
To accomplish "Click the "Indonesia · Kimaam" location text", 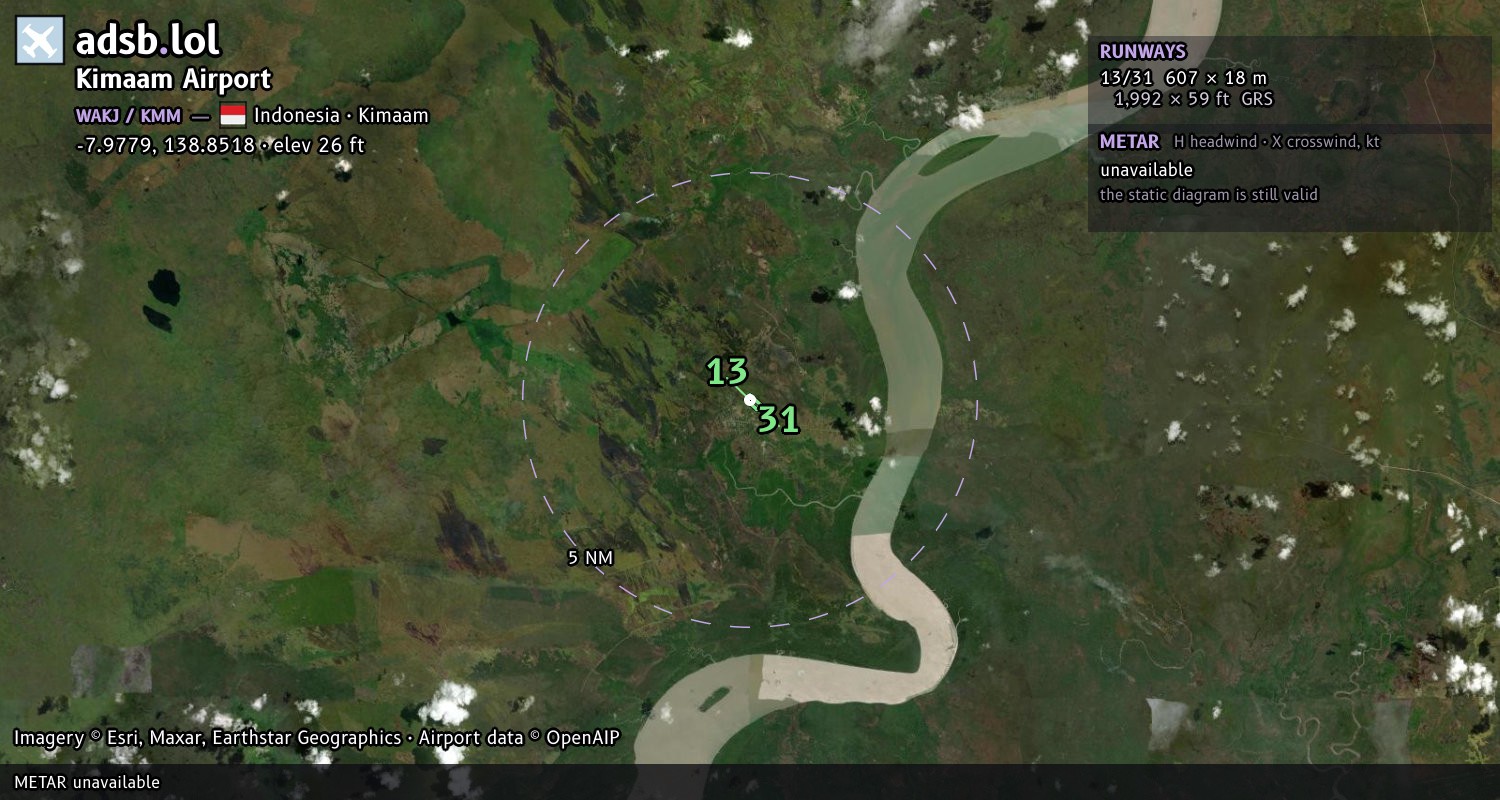I will point(341,115).
